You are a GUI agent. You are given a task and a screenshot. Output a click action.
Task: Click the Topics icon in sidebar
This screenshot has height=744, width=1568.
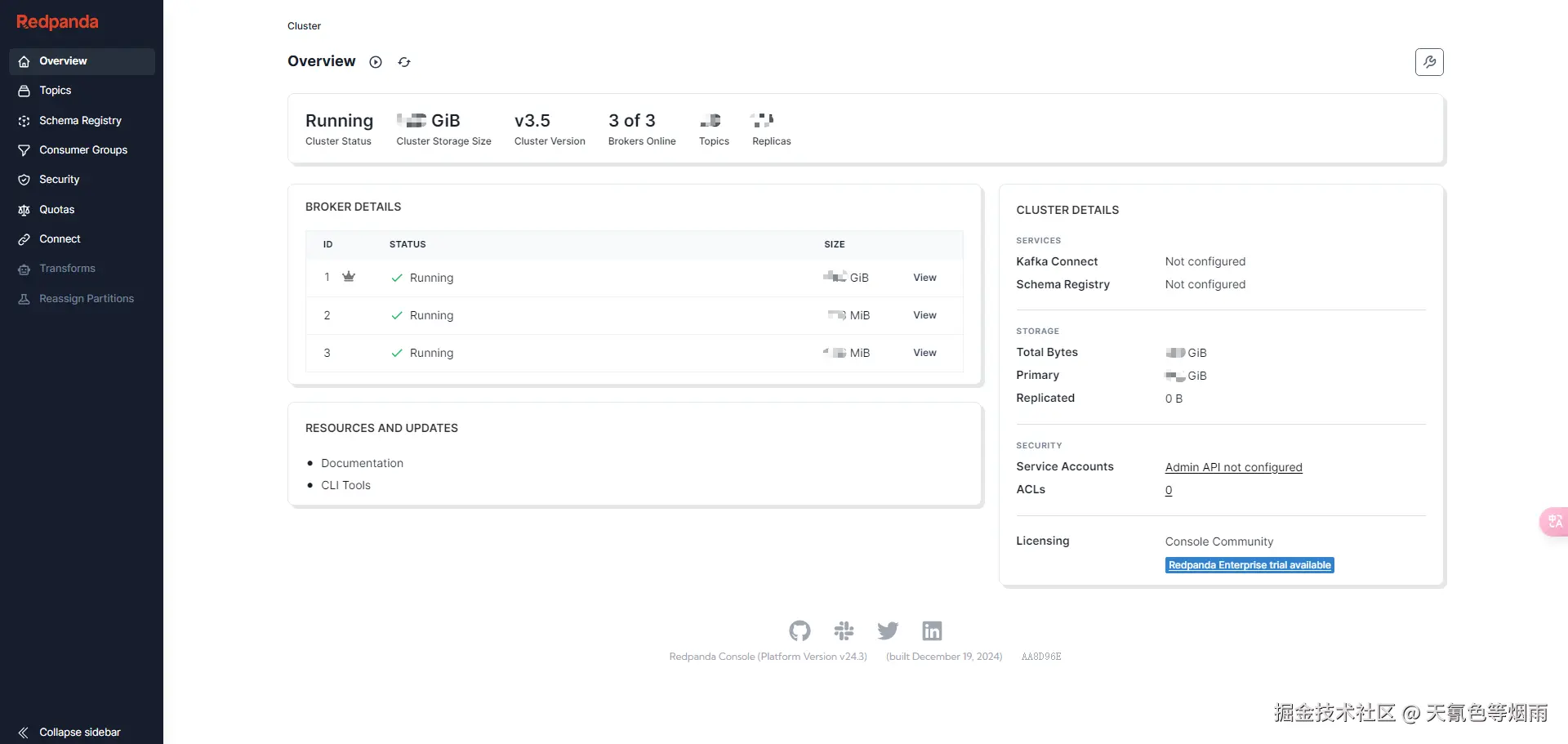pos(24,91)
